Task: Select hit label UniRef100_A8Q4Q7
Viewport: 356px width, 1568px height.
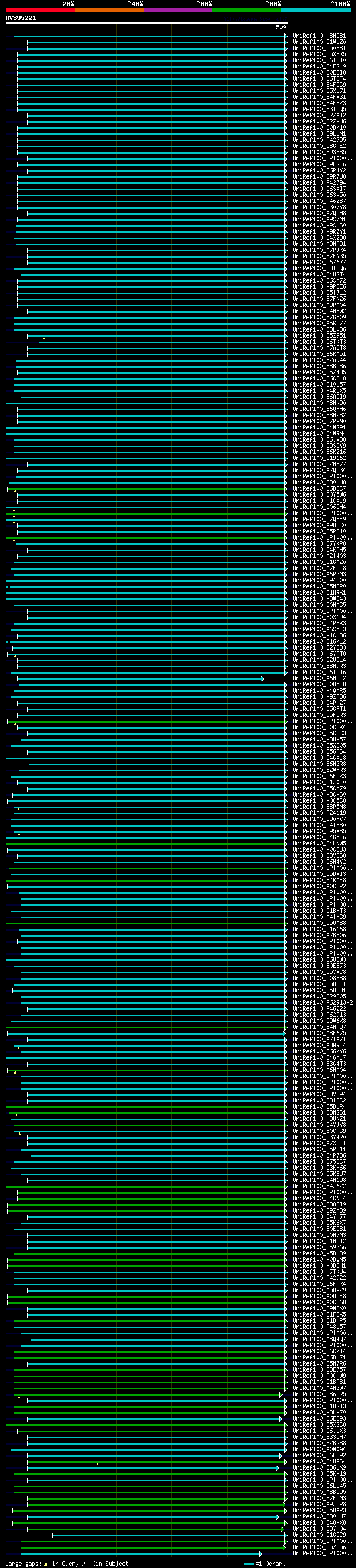Action: tap(319, 1340)
